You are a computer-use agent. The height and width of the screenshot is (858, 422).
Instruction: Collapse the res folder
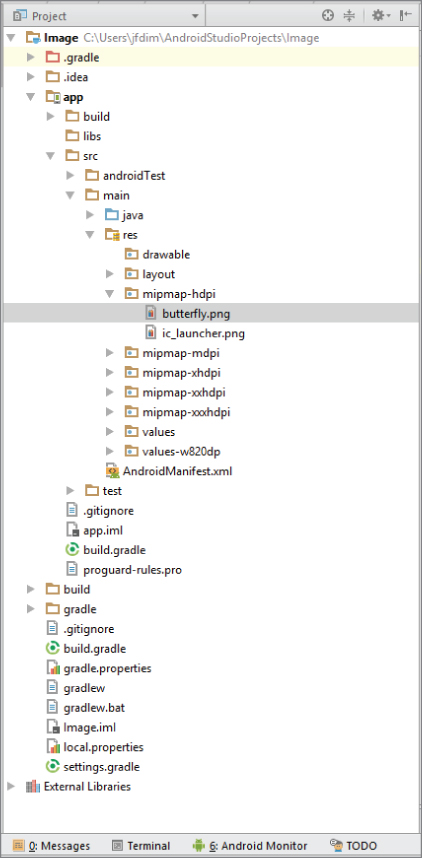pos(90,235)
